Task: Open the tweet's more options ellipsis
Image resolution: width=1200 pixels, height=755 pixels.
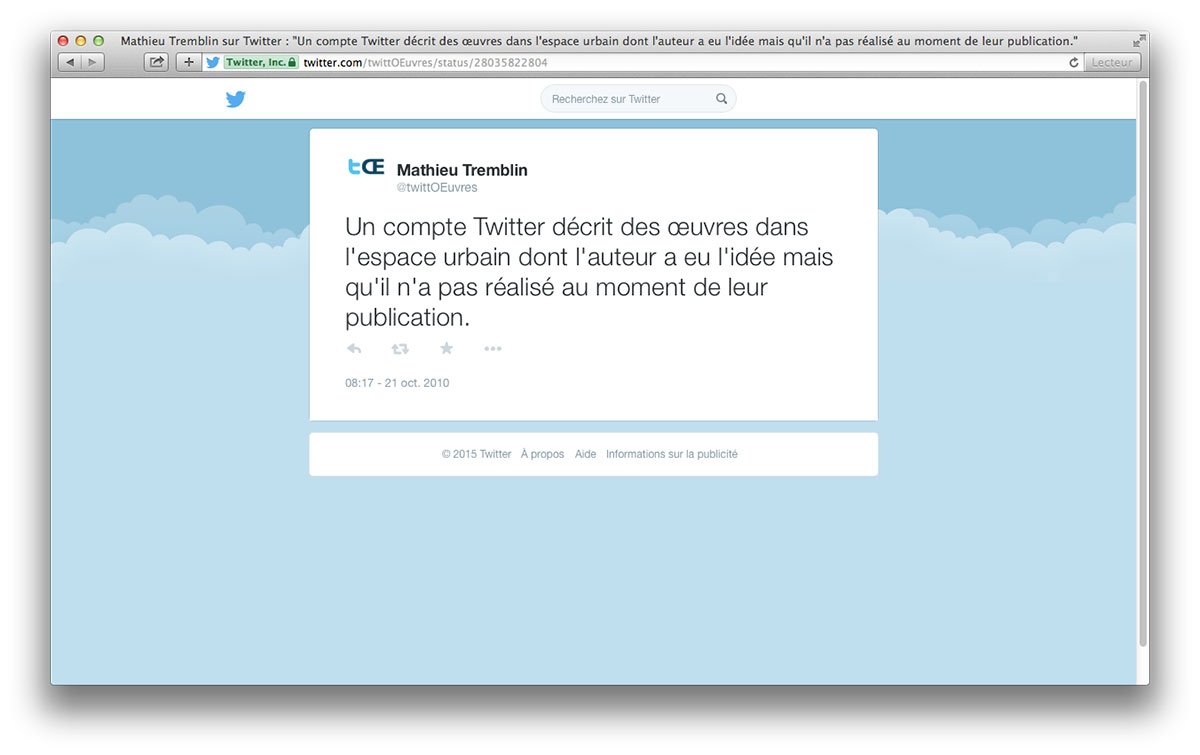Action: tap(493, 349)
